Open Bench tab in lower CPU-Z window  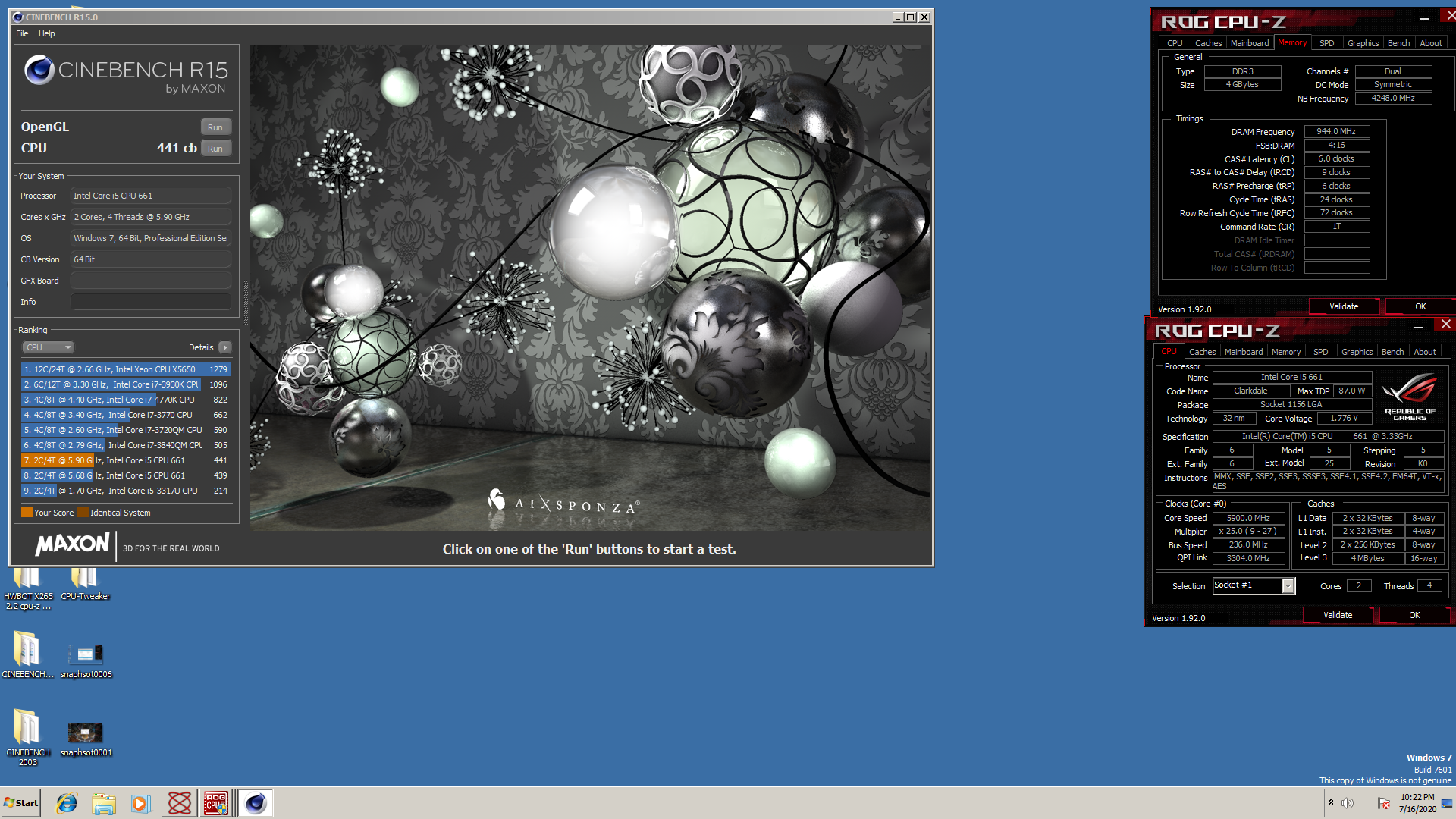tap(1392, 352)
